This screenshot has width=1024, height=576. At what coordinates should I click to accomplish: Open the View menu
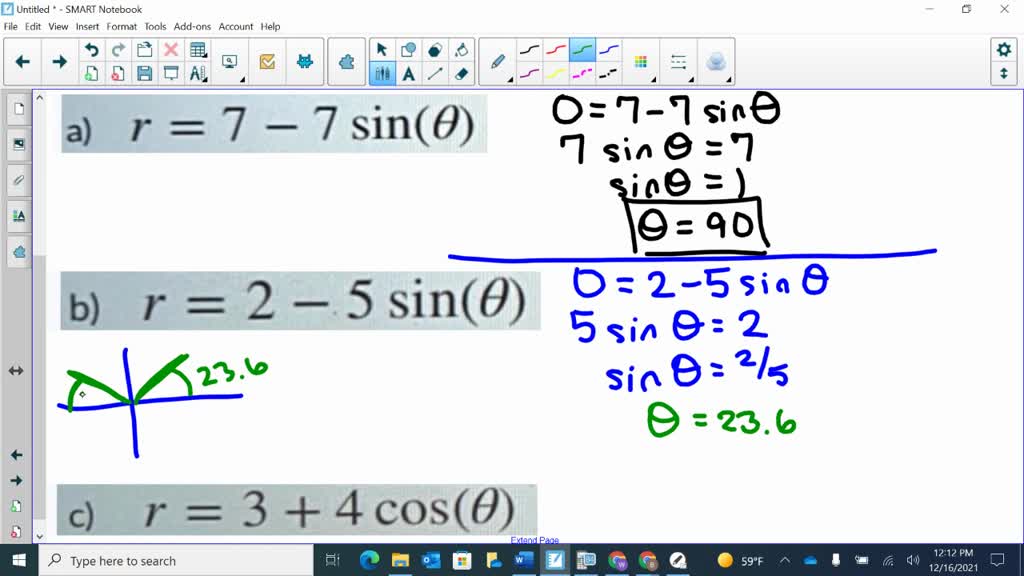(x=58, y=27)
